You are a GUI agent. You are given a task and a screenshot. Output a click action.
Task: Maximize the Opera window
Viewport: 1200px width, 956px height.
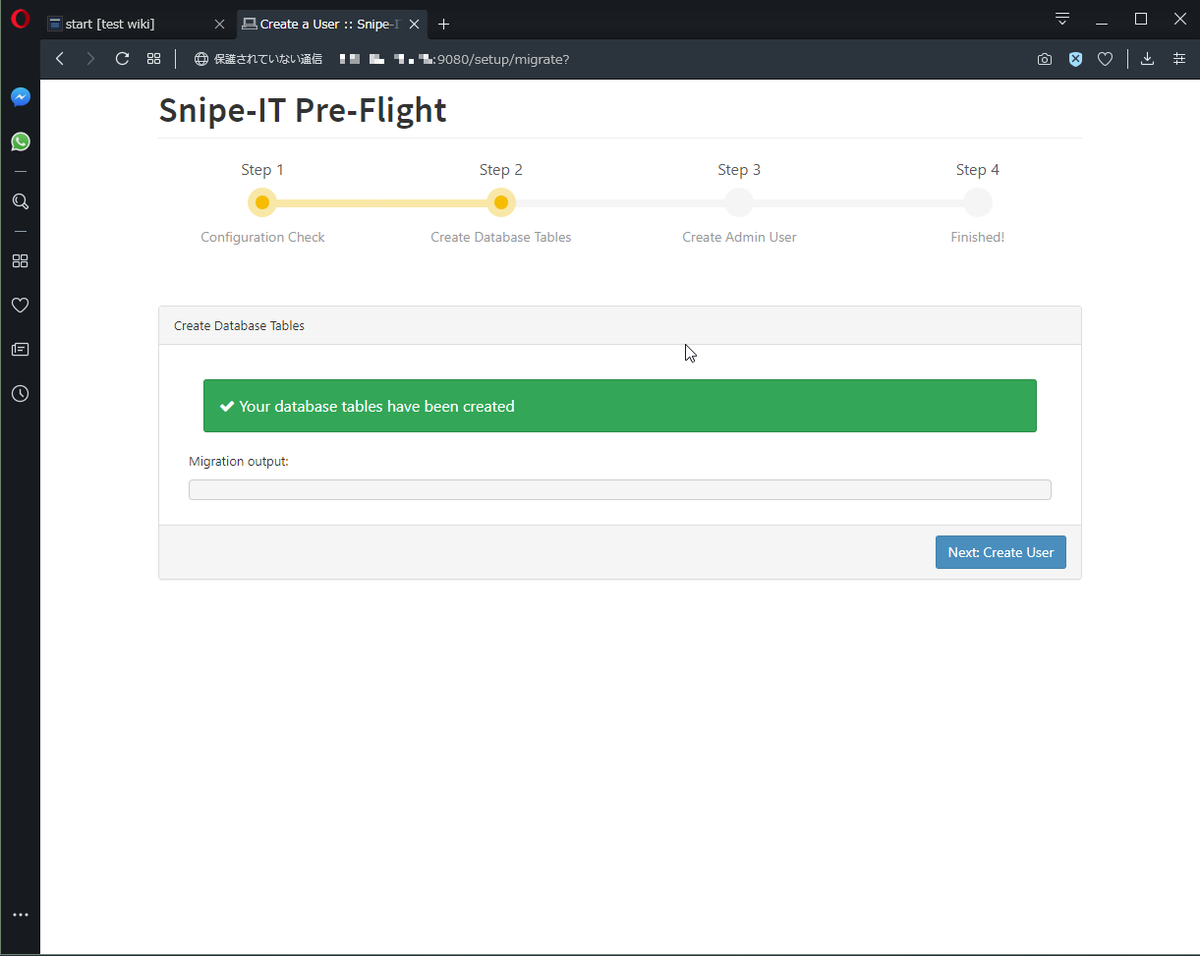coord(1140,20)
